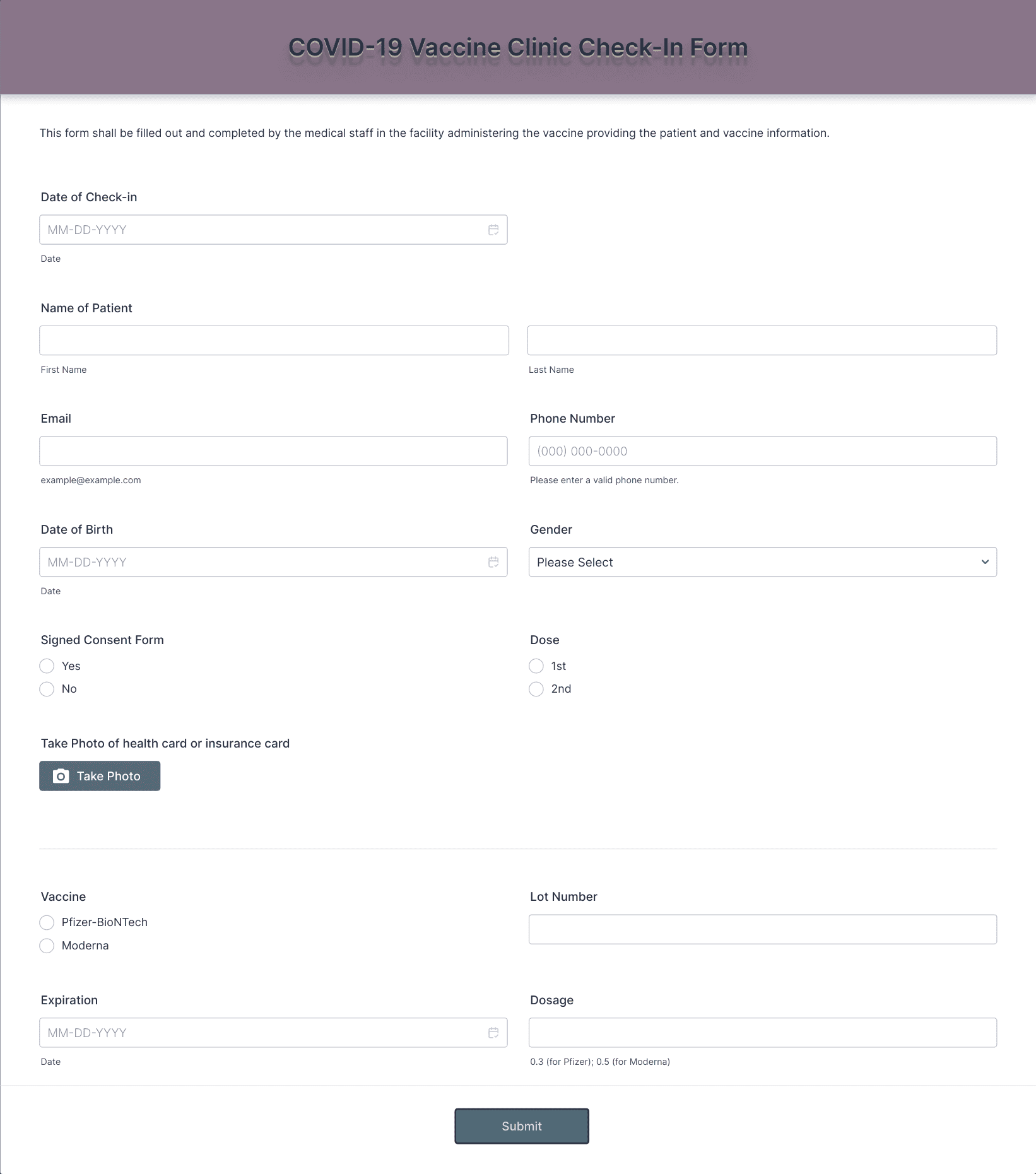Select the Moderna vaccine option
Viewport: 1036px width, 1174px height.
click(47, 946)
